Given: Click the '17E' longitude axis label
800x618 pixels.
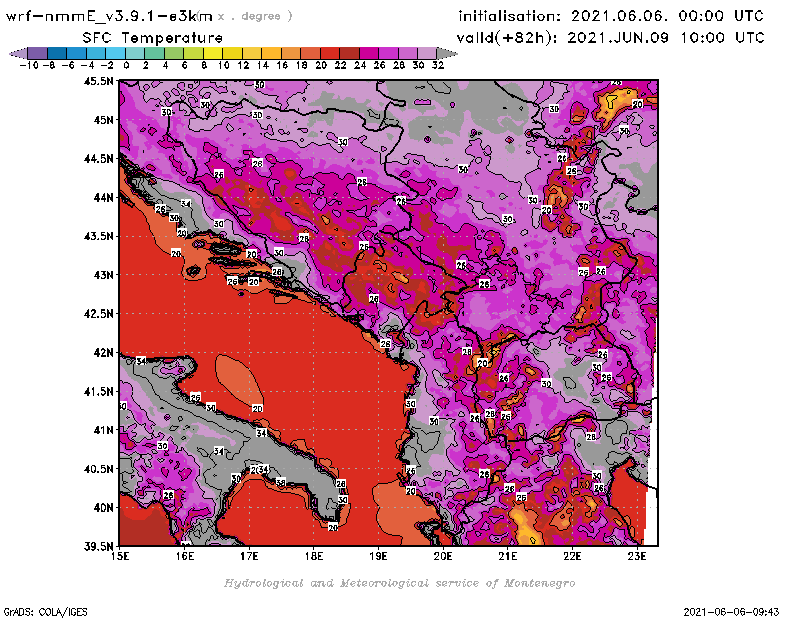Looking at the screenshot, I should (249, 556).
